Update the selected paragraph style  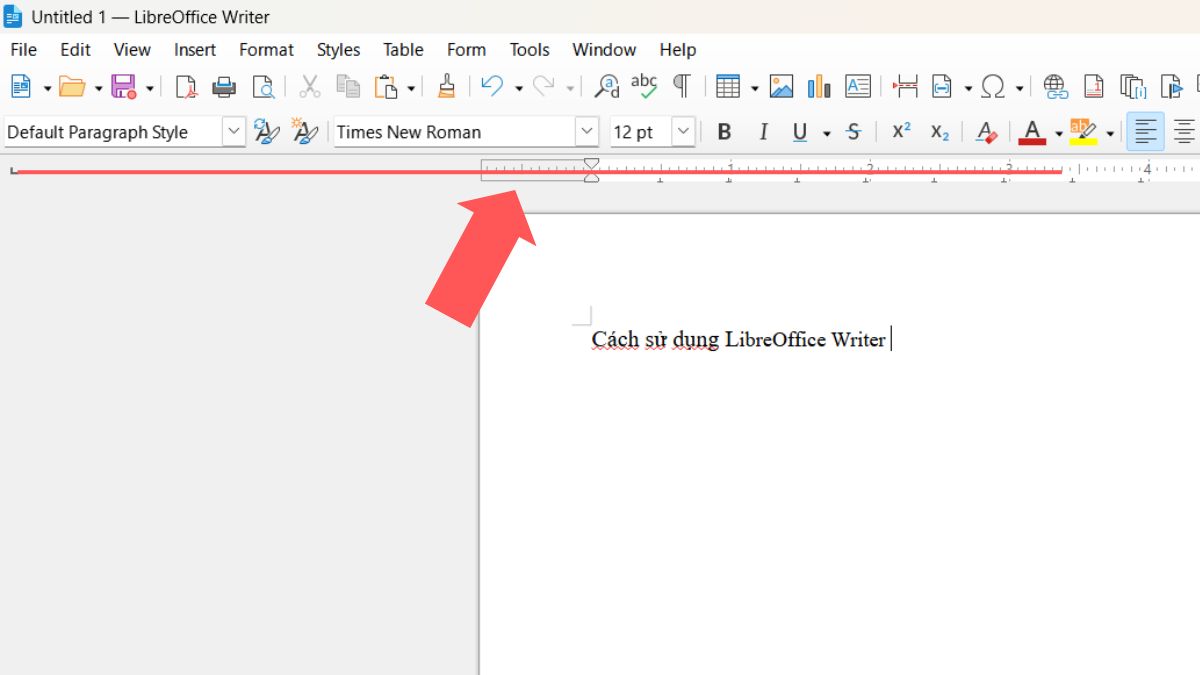pos(266,131)
